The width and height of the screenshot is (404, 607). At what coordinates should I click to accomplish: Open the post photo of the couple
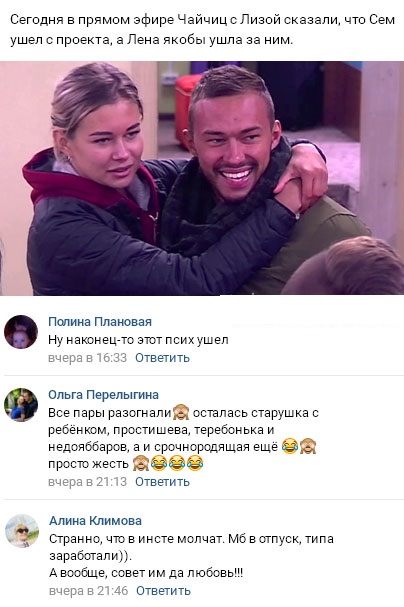202,178
